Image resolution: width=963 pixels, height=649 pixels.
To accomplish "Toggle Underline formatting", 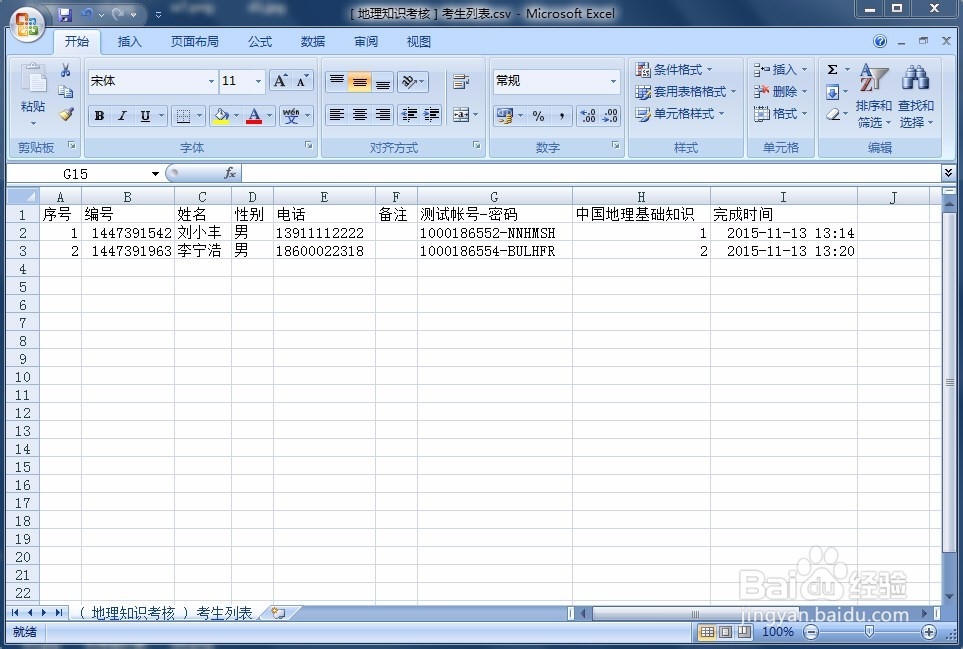I will 145,115.
